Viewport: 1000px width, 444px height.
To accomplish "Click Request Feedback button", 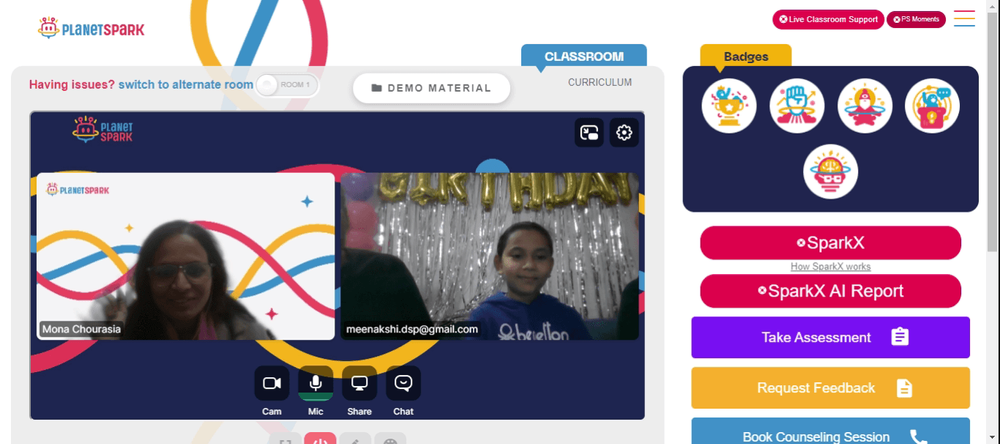I will point(830,388).
